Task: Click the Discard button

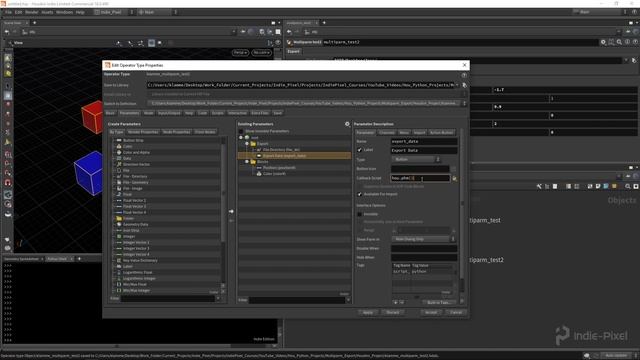Action: [393, 313]
